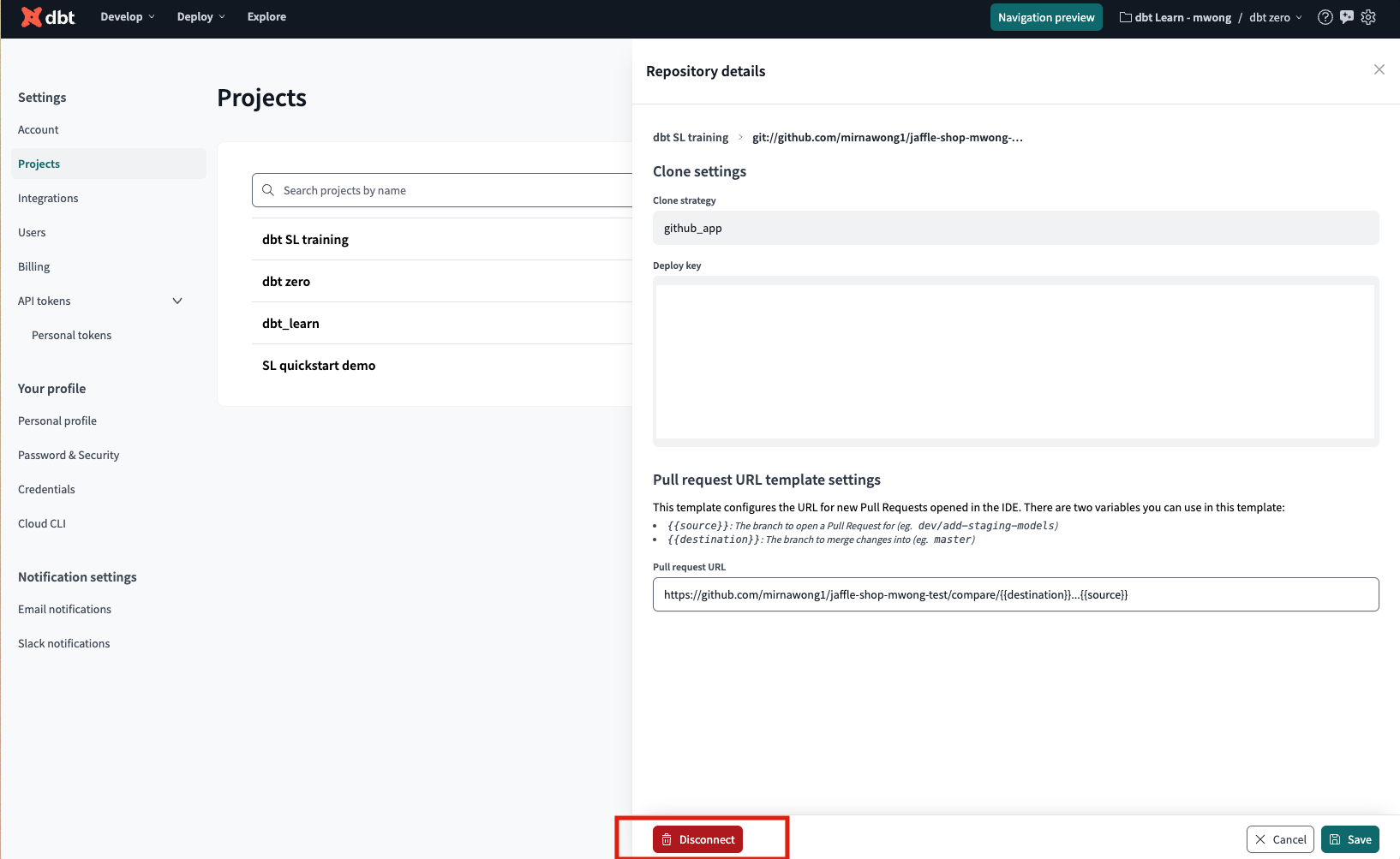Click the dbt SL training breadcrumb link
1400x859 pixels.
point(690,137)
